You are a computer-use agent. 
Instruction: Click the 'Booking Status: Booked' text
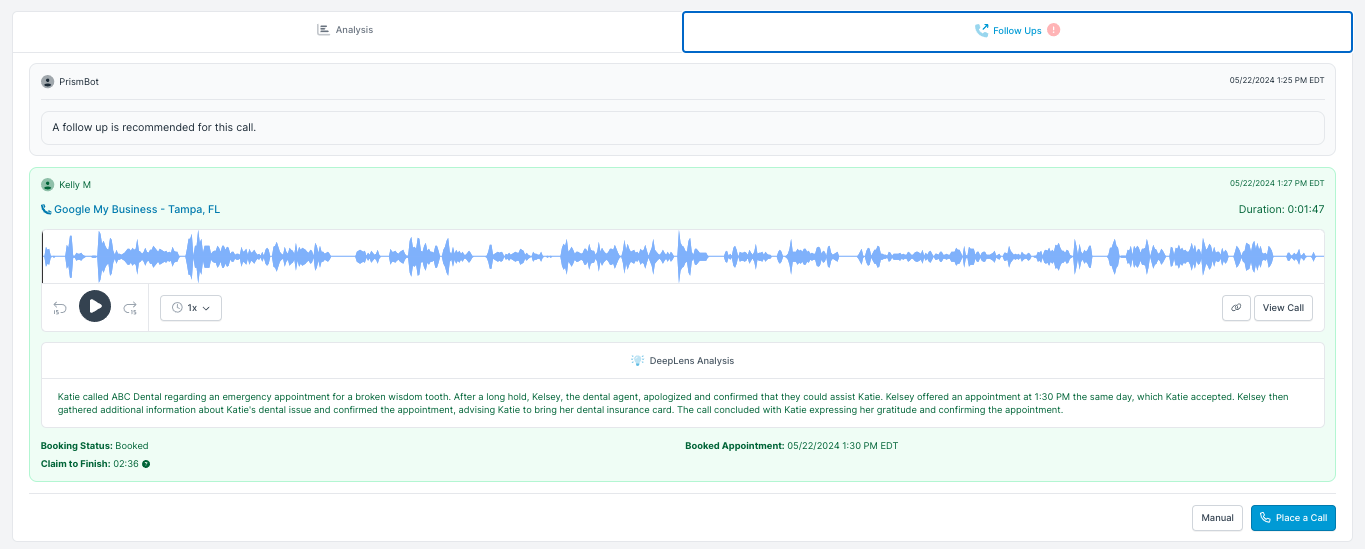pyautogui.click(x=95, y=446)
